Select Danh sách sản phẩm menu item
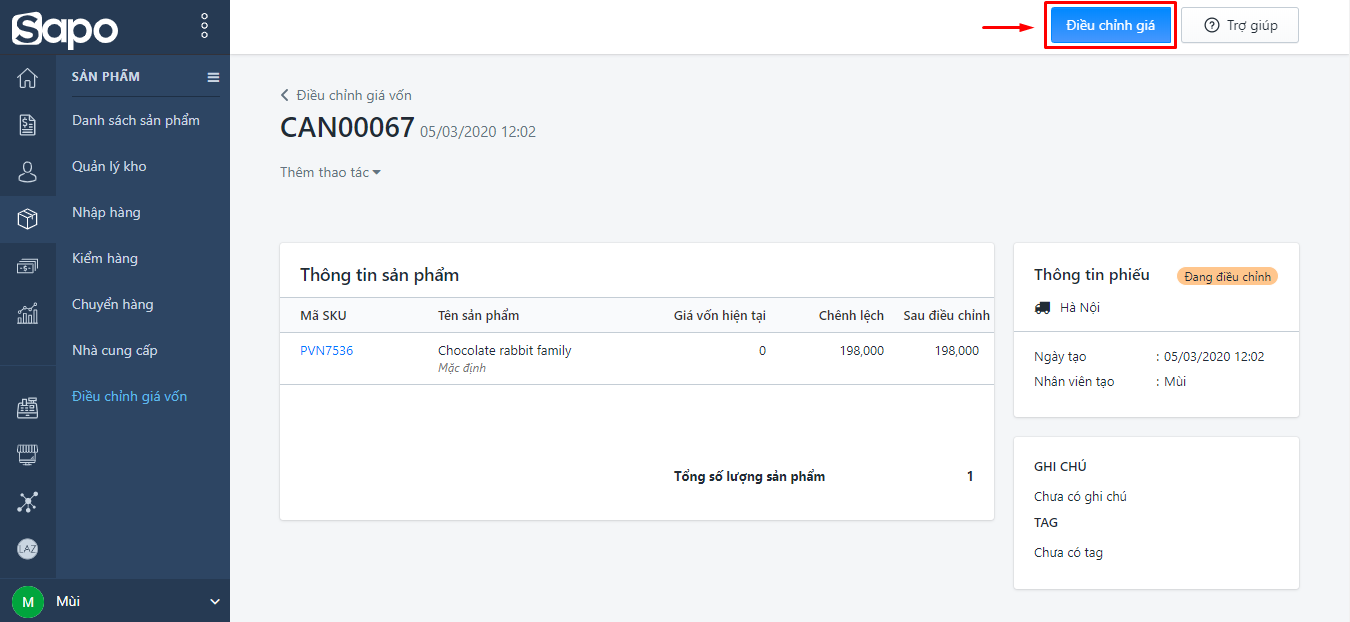The width and height of the screenshot is (1350, 622). pyautogui.click(x=136, y=120)
